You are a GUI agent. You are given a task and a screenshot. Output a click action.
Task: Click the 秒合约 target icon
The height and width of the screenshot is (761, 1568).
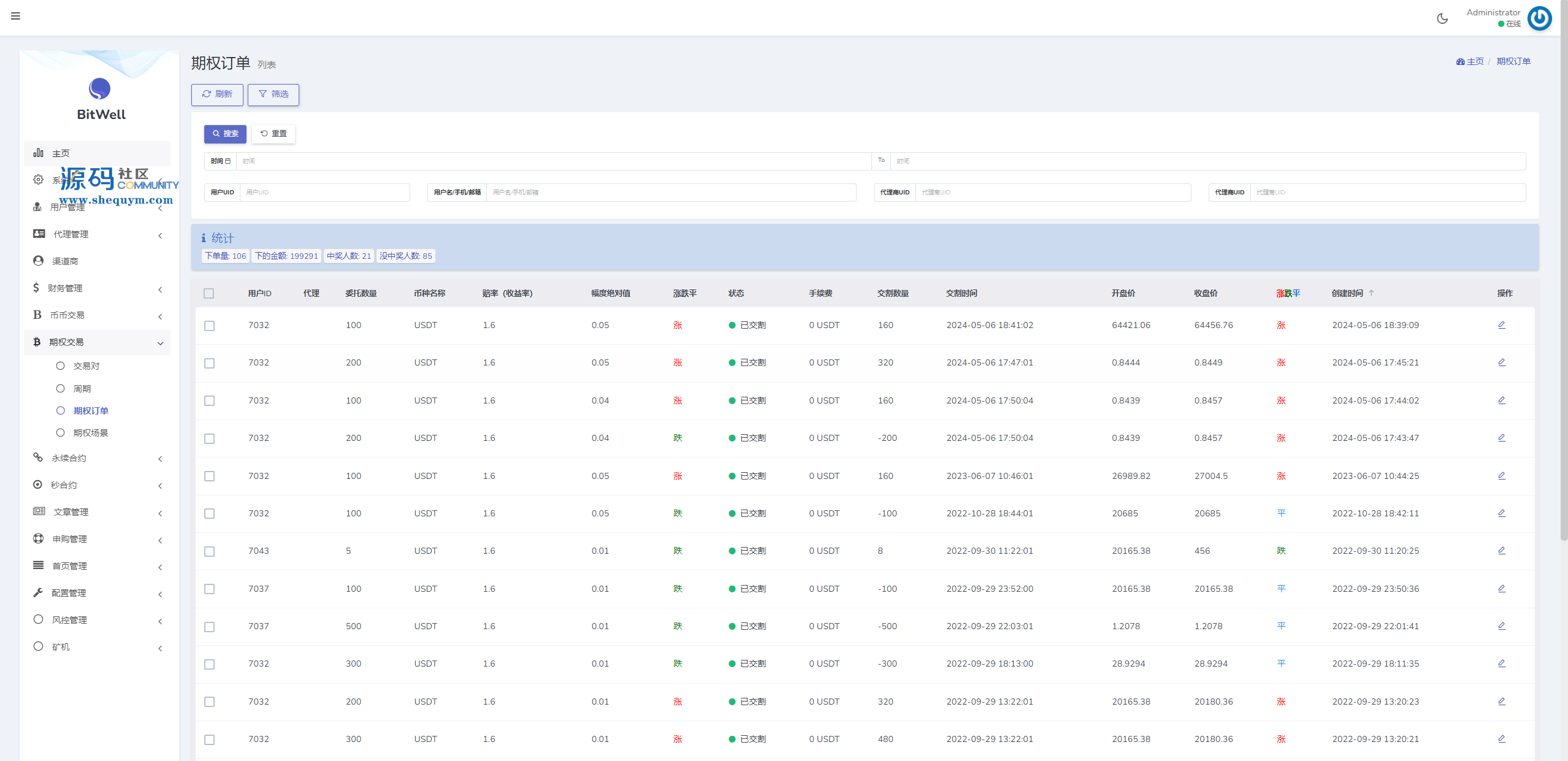37,484
